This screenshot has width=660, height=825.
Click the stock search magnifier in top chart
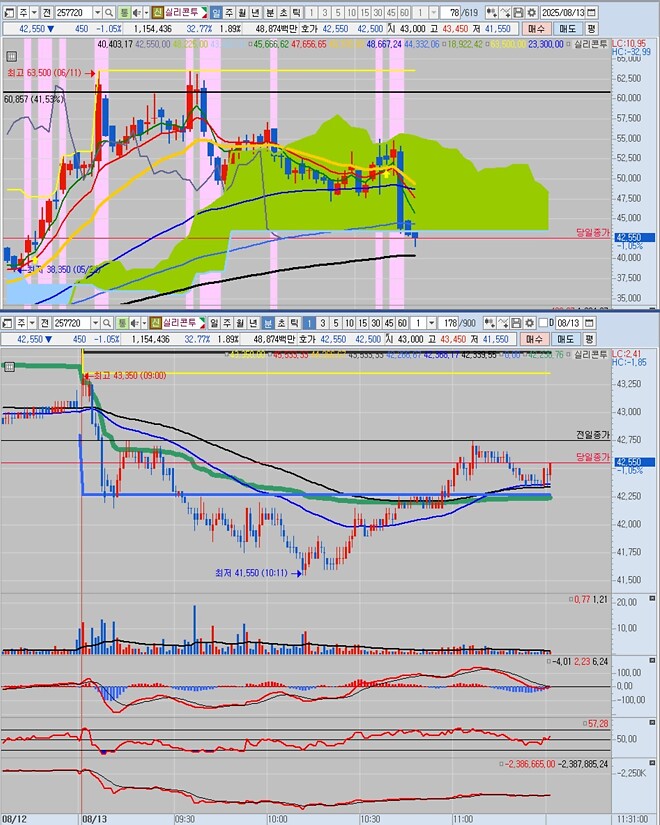[111, 12]
